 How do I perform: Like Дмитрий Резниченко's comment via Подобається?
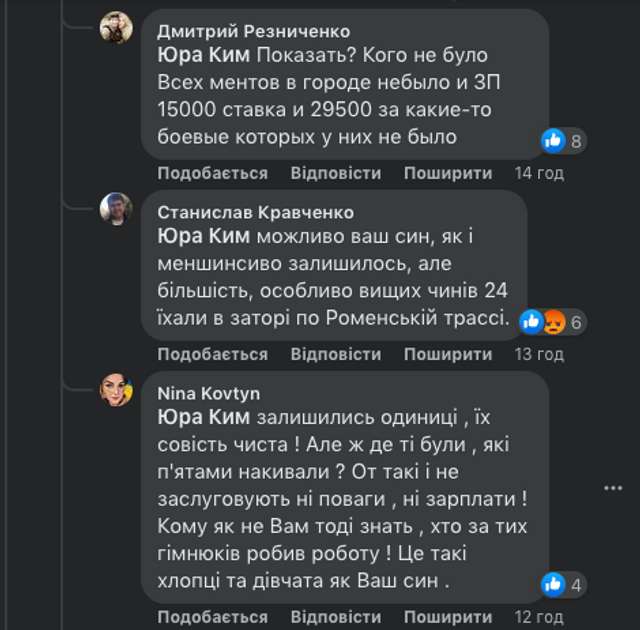(212, 173)
